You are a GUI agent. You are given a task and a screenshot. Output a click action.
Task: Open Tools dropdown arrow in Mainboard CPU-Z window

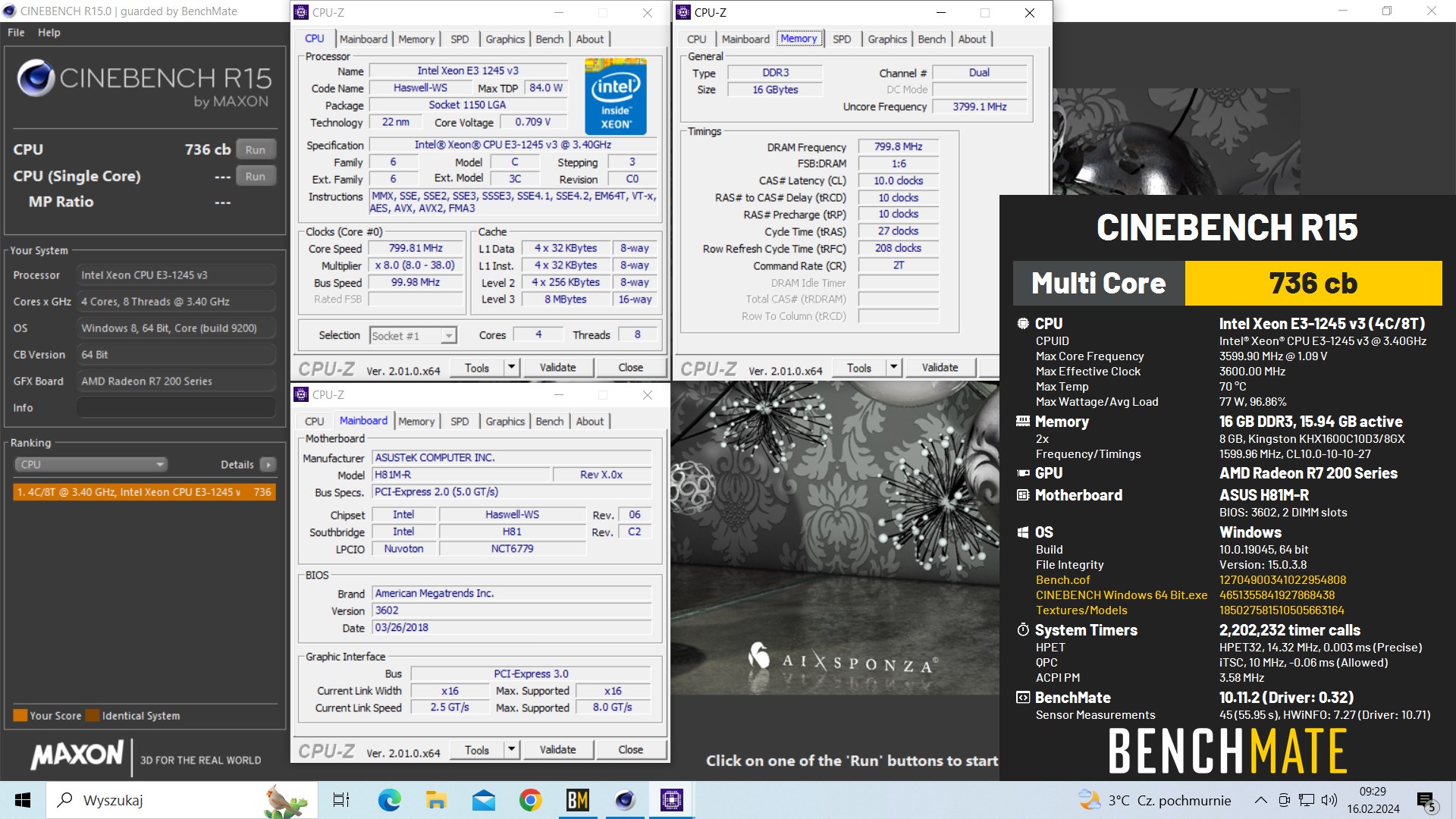(512, 749)
